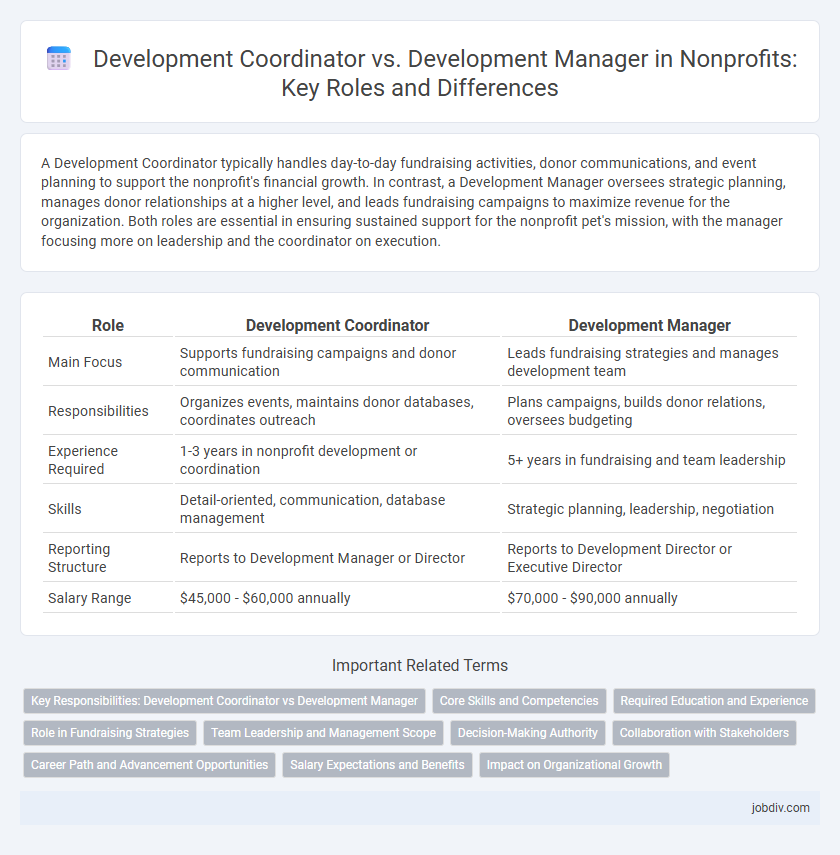Select the Experience Required row label
The width and height of the screenshot is (840, 855).
[83, 460]
